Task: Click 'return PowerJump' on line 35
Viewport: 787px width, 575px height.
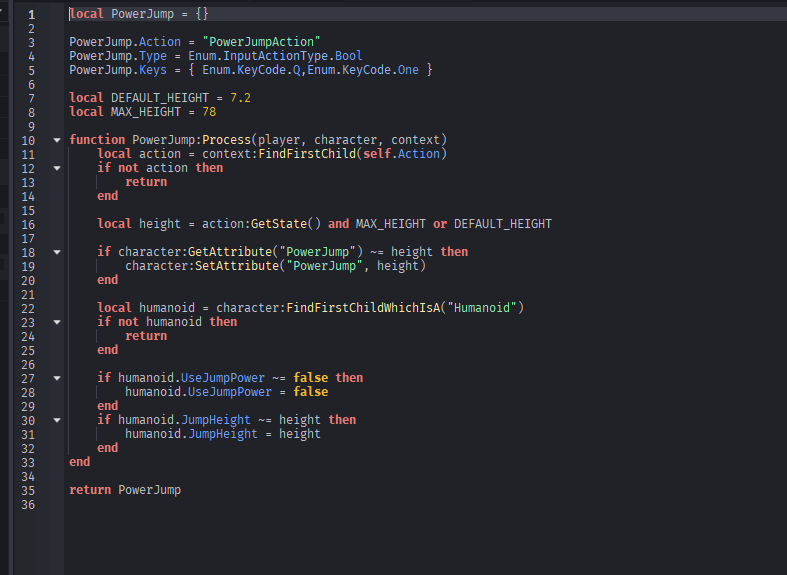Action: [125, 490]
